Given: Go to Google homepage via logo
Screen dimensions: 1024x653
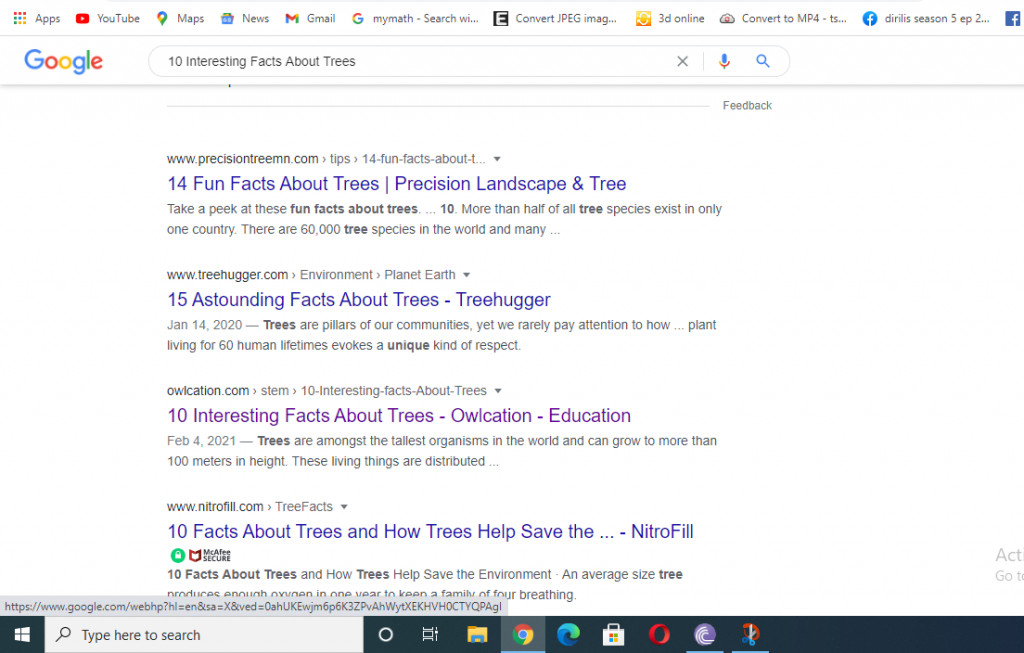Looking at the screenshot, I should point(63,61).
